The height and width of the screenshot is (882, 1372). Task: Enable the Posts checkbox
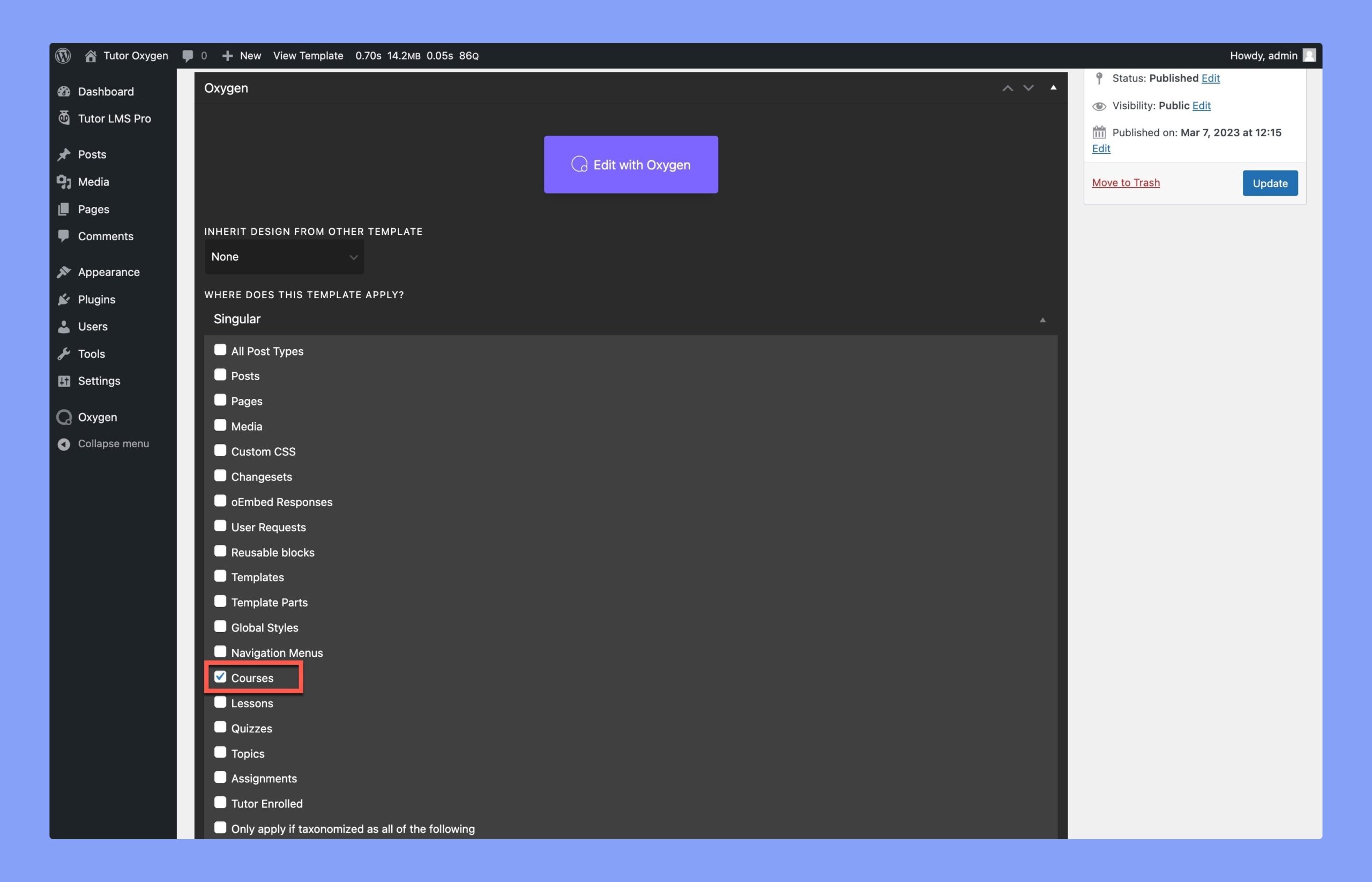pos(220,375)
